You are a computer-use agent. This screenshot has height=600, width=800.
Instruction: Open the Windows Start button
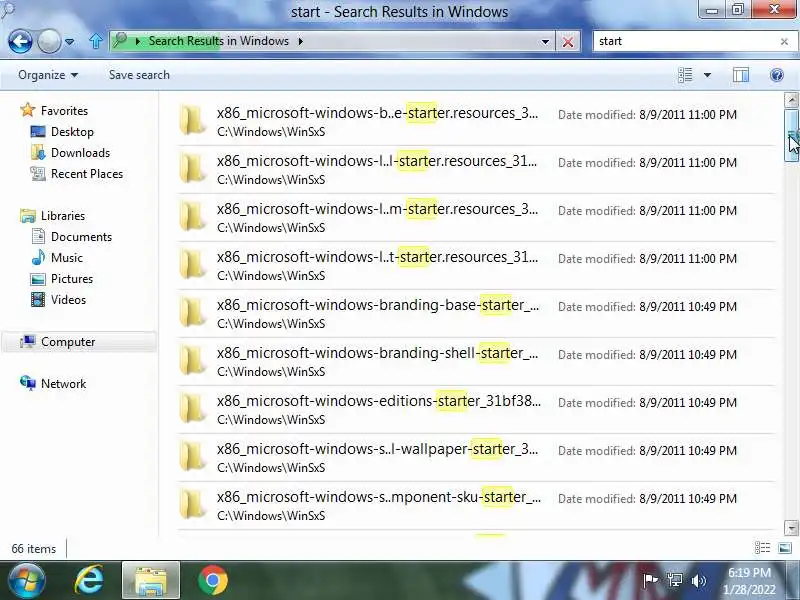click(26, 581)
